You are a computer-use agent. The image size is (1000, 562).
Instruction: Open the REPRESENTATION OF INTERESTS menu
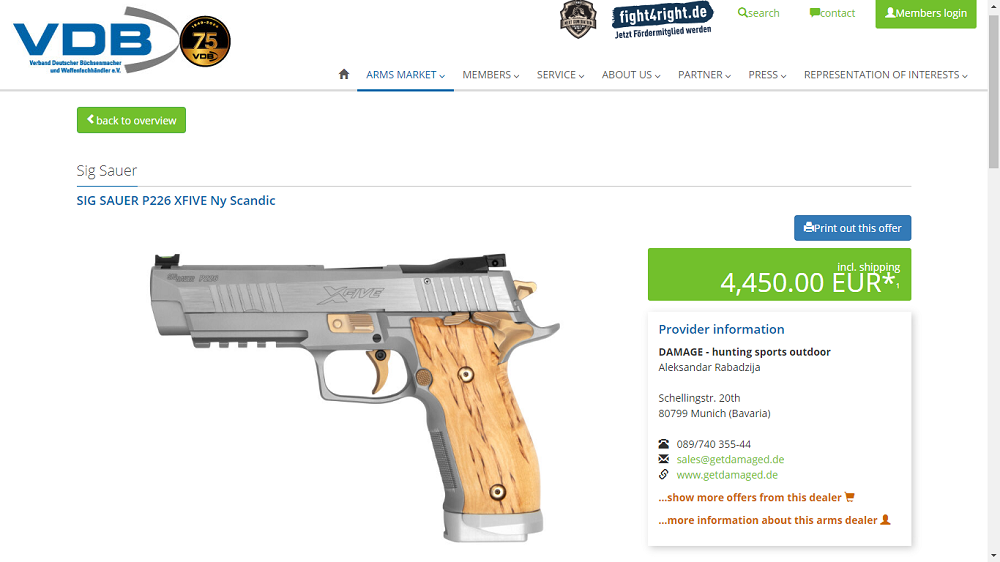click(x=886, y=75)
